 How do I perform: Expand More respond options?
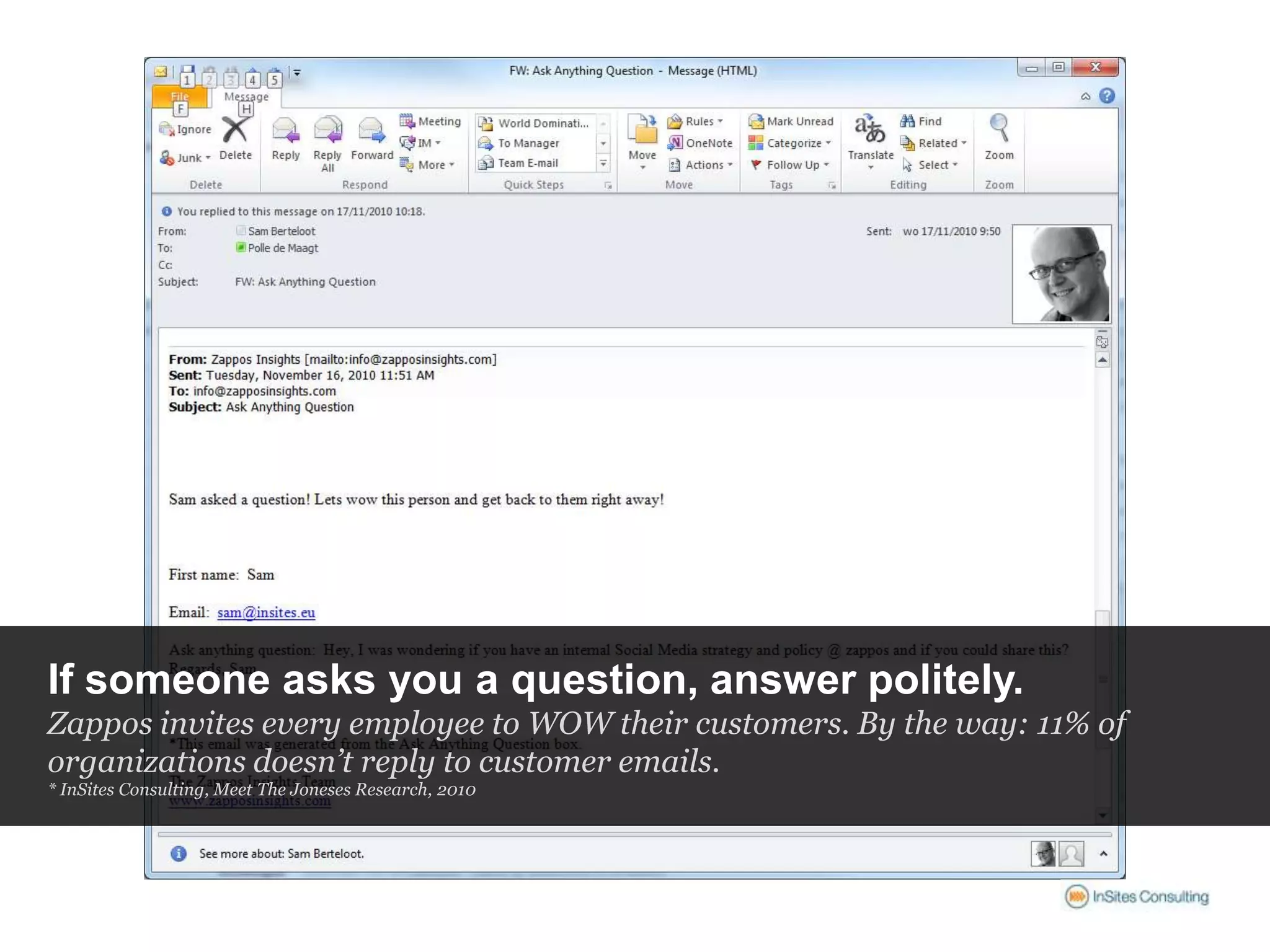click(427, 164)
